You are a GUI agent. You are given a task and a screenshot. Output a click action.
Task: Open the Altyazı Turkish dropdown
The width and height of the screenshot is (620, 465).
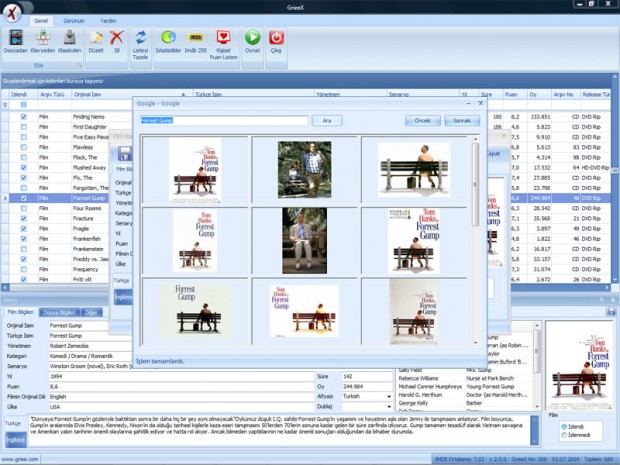click(389, 397)
